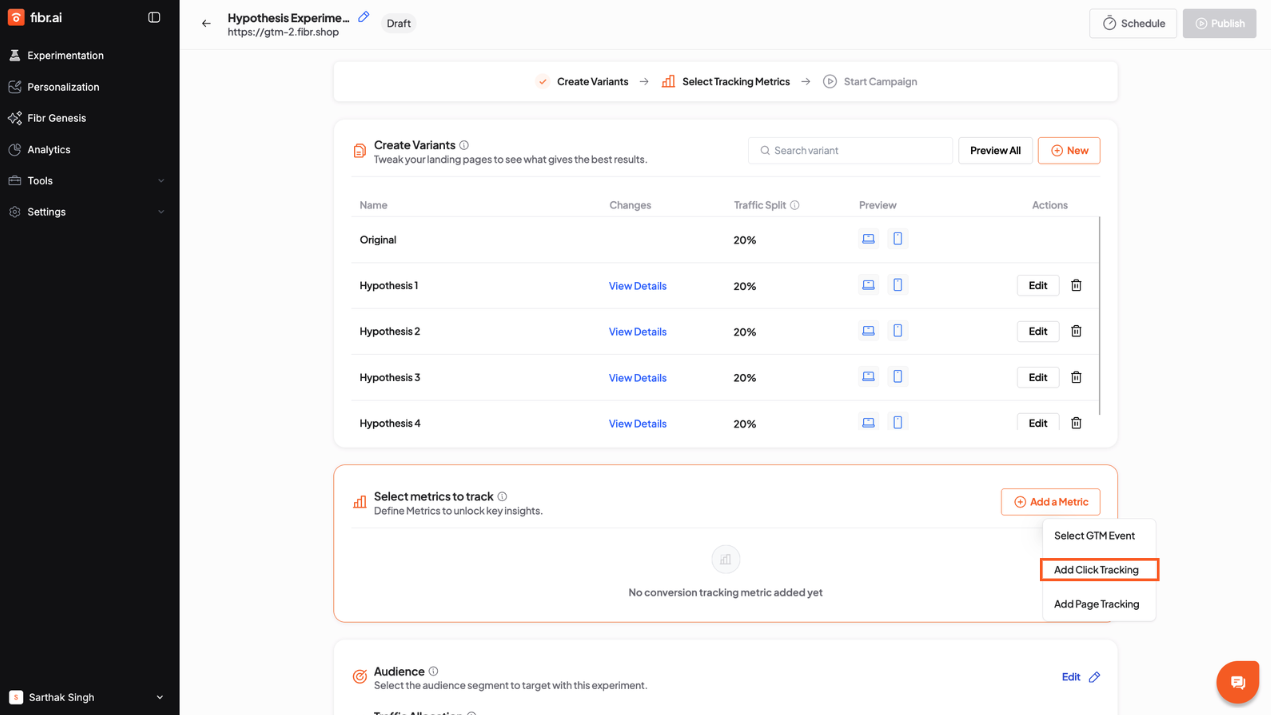Click View Details for Hypothesis 2
The image size is (1271, 715).
coord(637,332)
